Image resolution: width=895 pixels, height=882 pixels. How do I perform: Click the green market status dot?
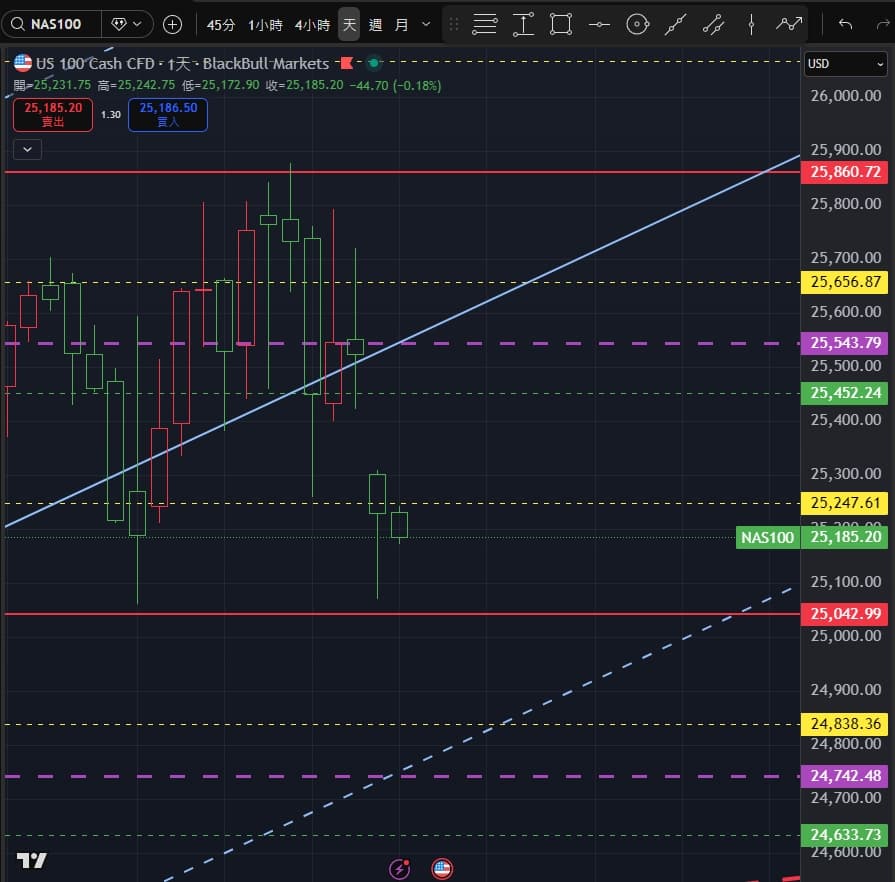point(374,63)
